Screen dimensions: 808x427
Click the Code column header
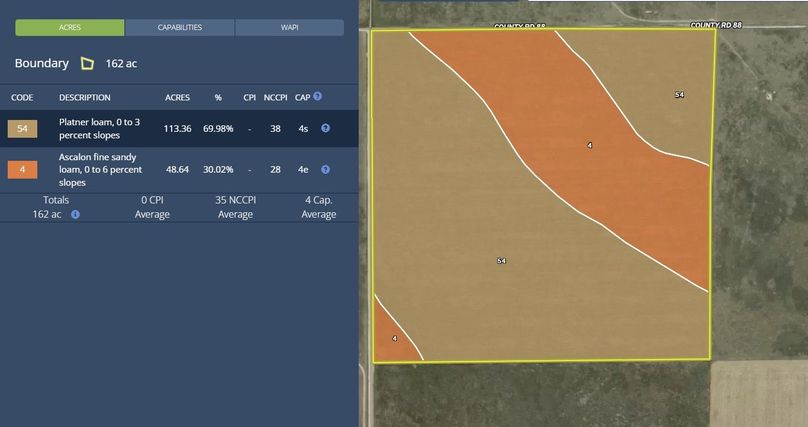22,98
